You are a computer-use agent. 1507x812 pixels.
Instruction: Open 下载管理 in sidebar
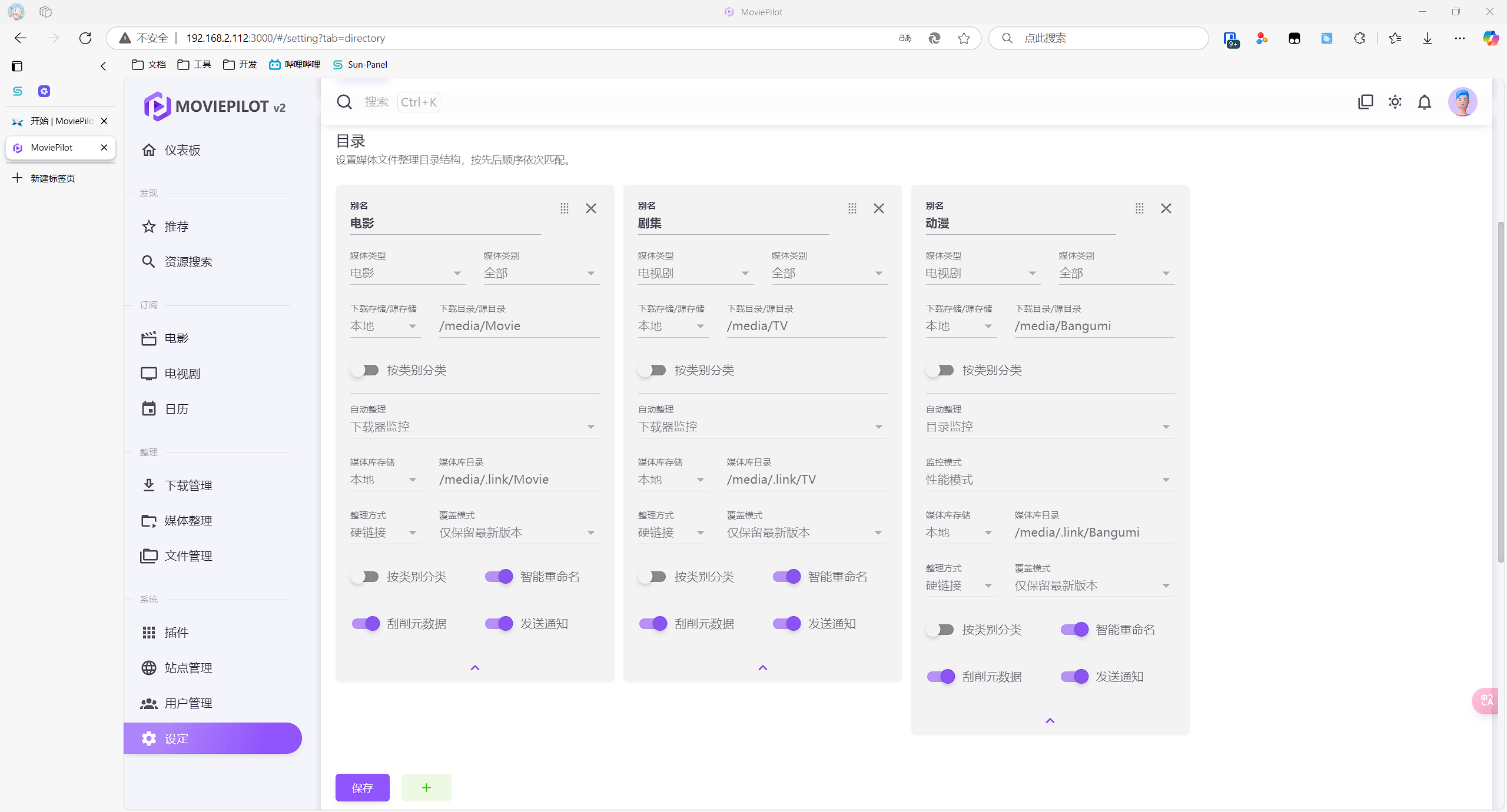click(213, 485)
